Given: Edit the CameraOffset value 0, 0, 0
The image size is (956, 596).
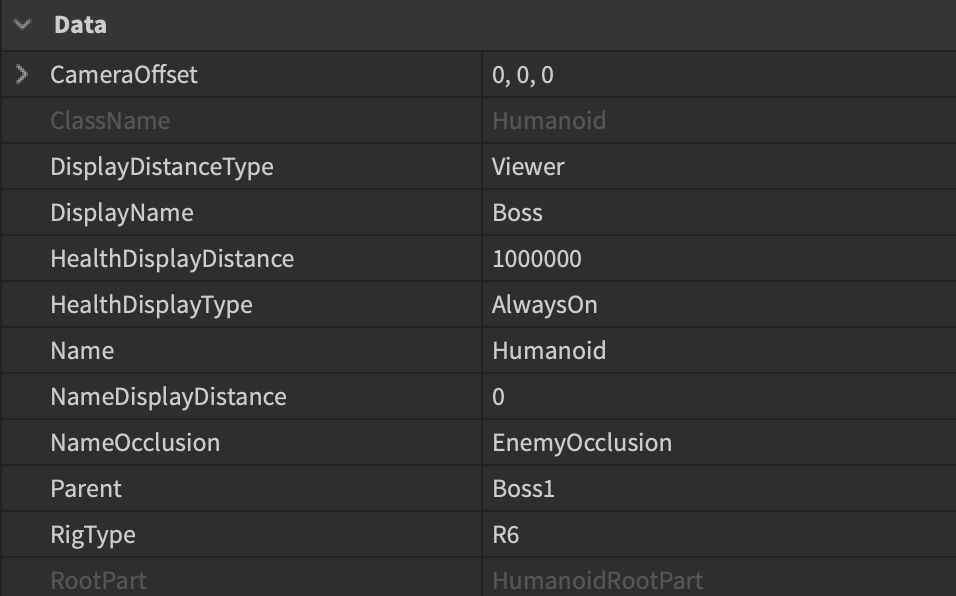Looking at the screenshot, I should (719, 75).
